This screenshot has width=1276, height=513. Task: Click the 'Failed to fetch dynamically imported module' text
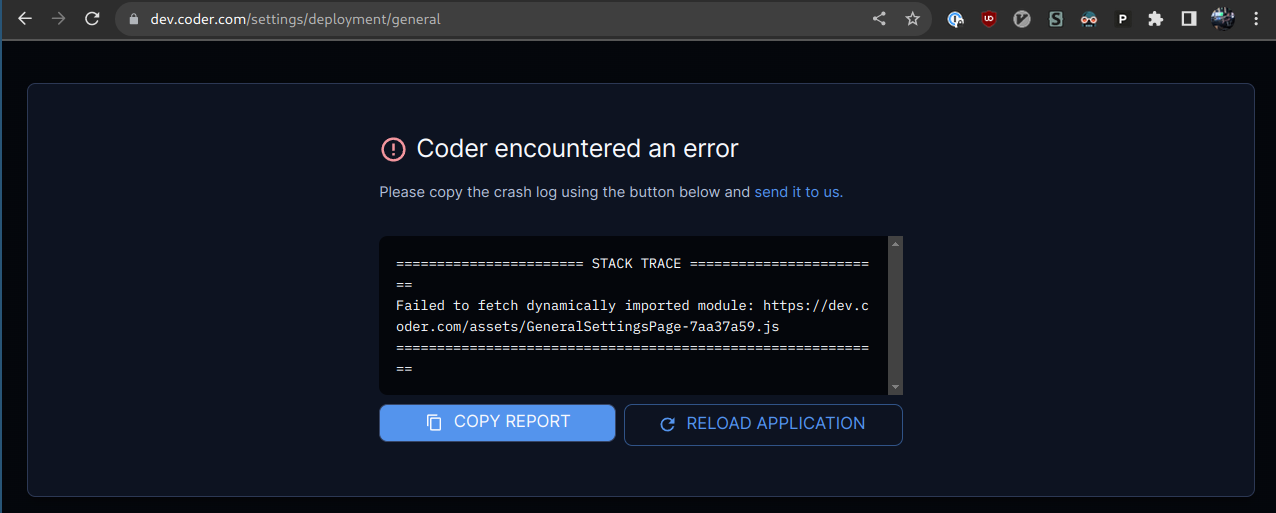(575, 306)
